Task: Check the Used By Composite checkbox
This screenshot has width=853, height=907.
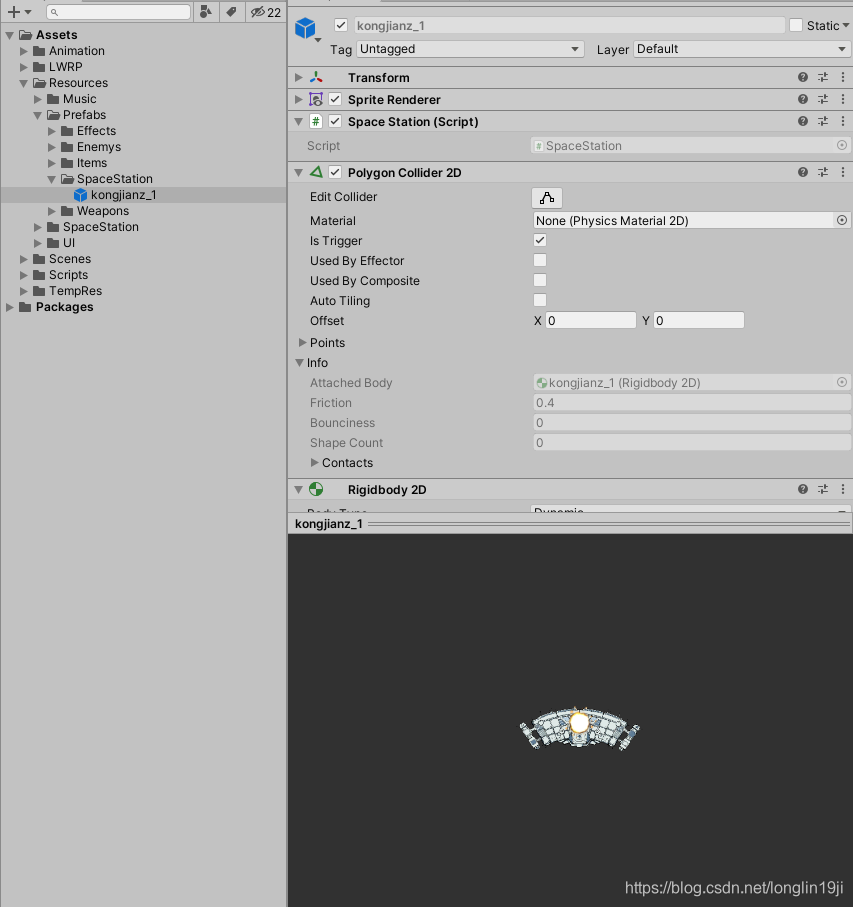Action: click(x=540, y=280)
